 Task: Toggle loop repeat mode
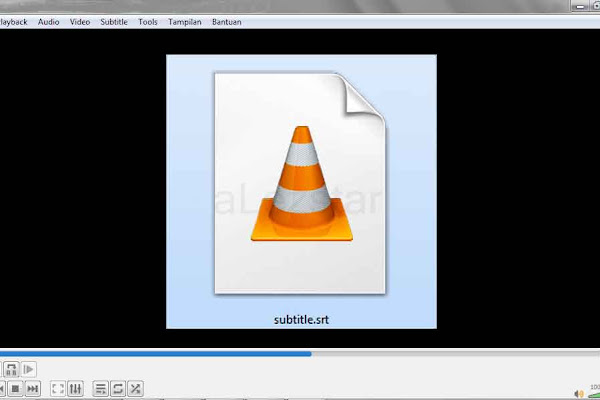pyautogui.click(x=118, y=389)
